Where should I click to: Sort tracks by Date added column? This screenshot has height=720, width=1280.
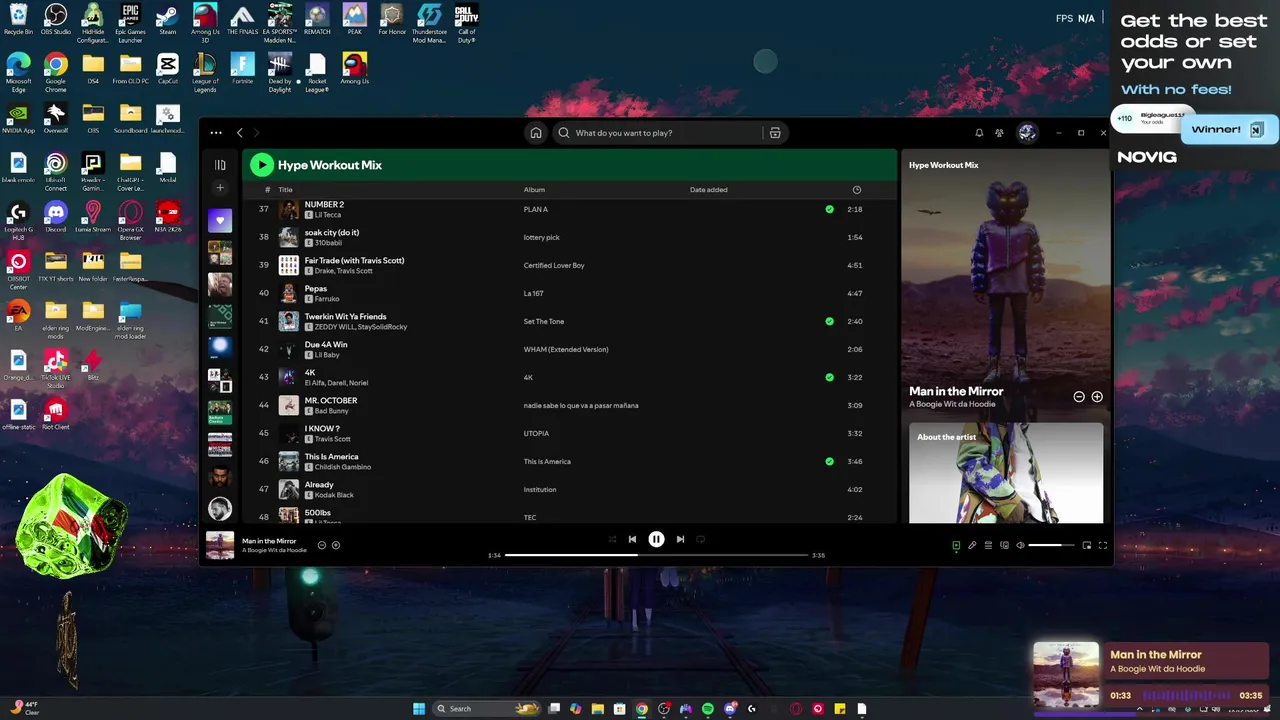click(x=709, y=190)
